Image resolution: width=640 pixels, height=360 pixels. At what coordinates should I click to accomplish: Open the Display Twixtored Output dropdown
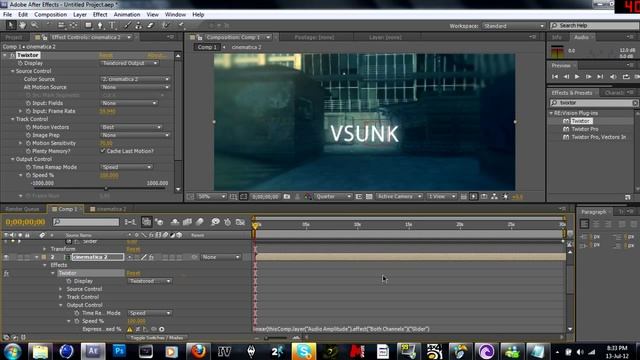(x=129, y=63)
